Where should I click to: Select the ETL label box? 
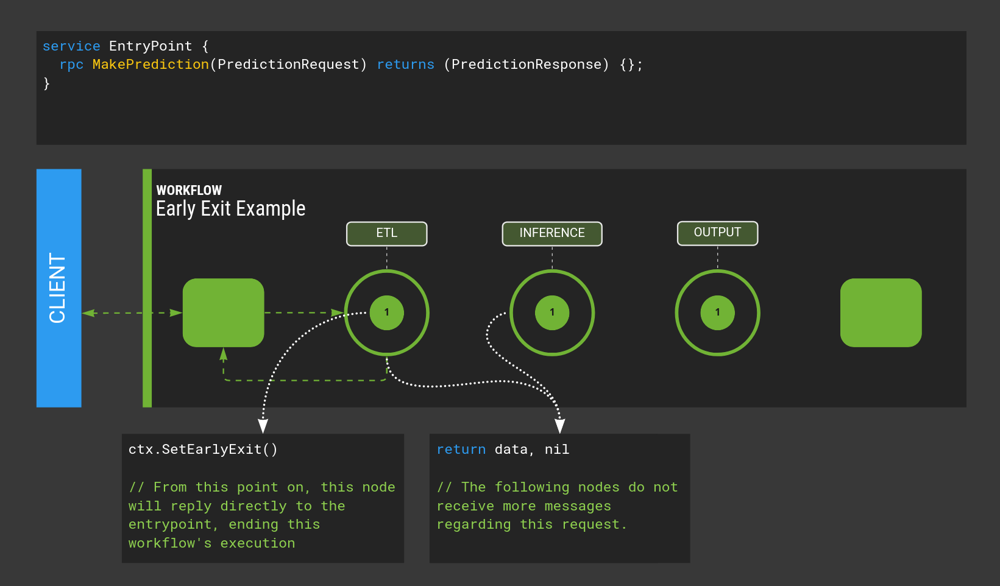[x=386, y=233]
